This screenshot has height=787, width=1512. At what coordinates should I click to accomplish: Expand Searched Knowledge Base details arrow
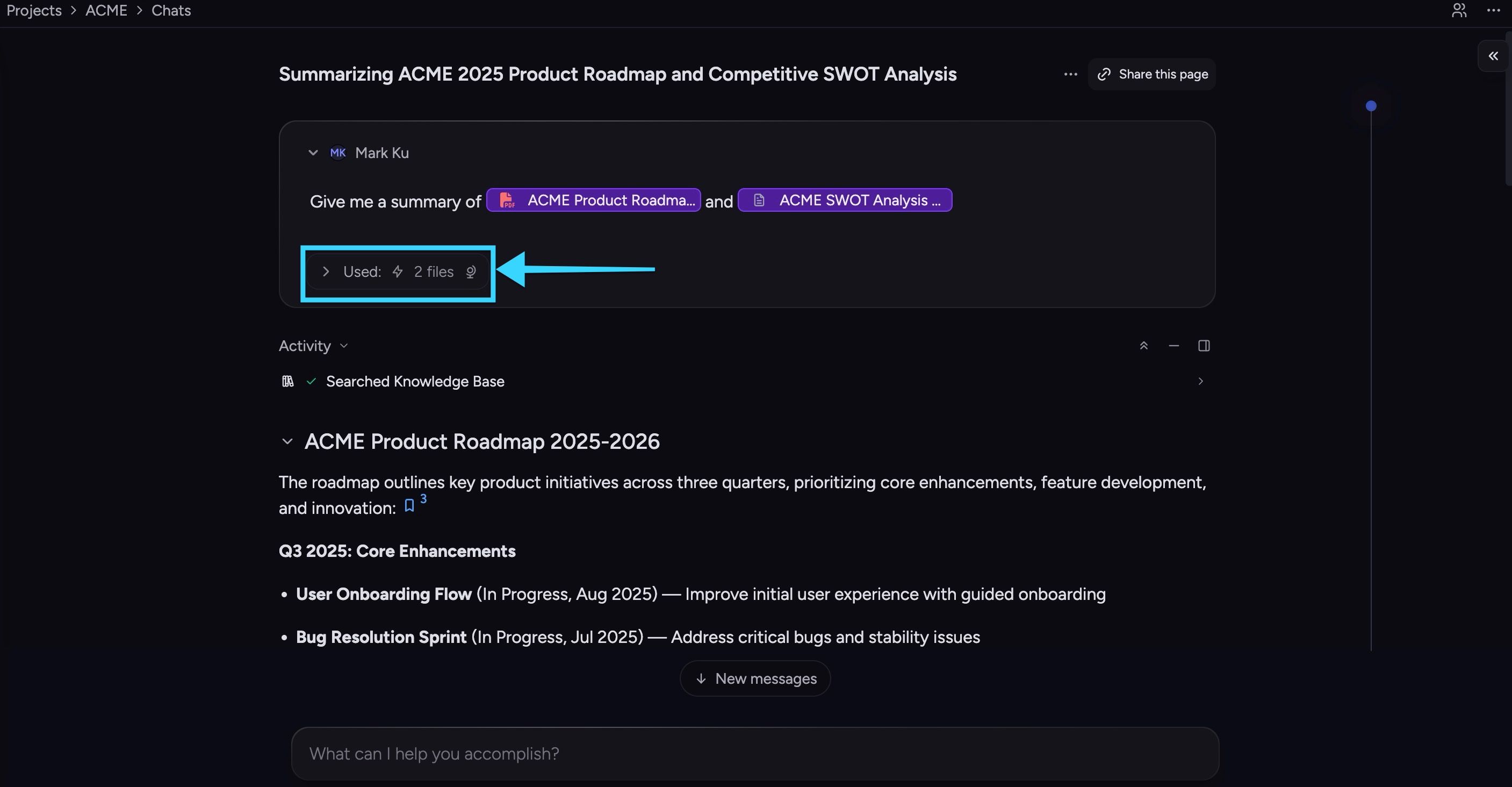click(x=1201, y=382)
